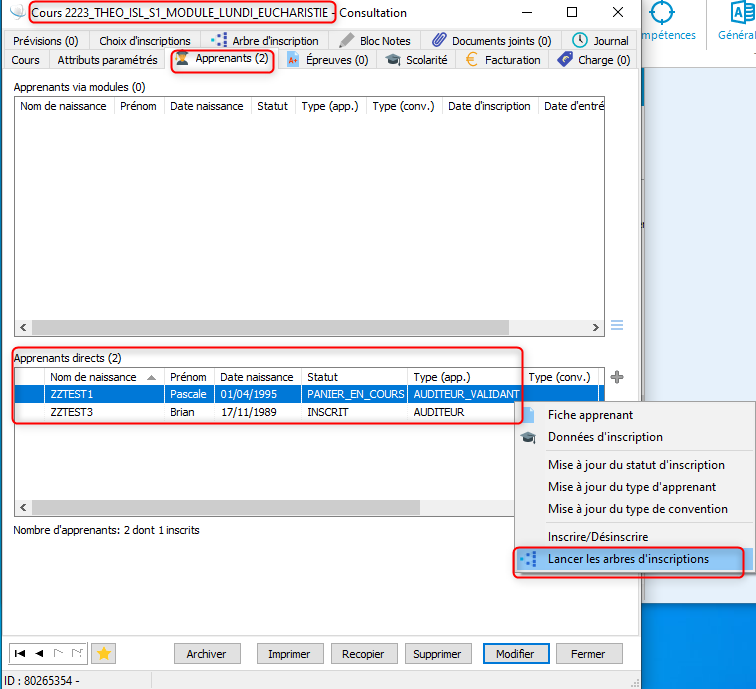Open the Bloc Notes tab

[374, 41]
